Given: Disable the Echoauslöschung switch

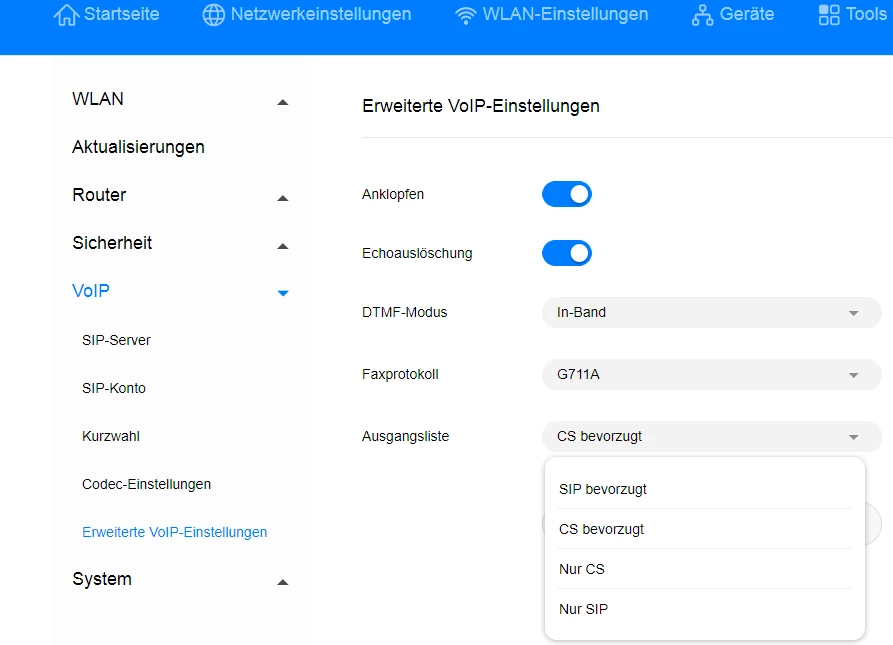Looking at the screenshot, I should pos(567,253).
